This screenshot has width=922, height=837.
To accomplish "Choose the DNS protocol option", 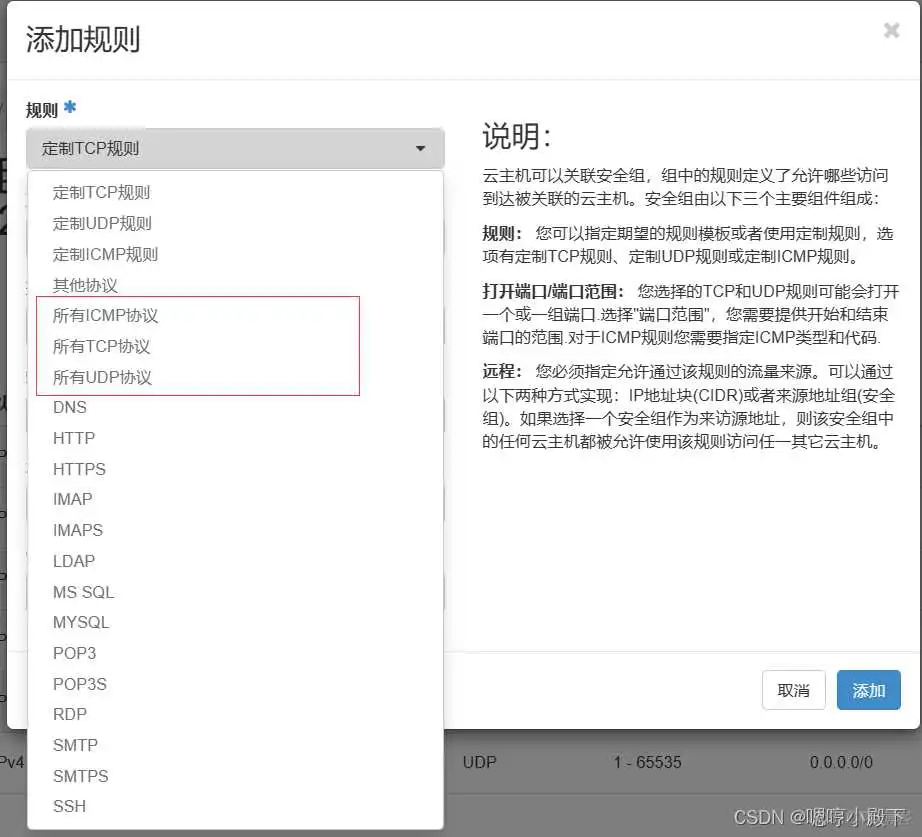I will [70, 407].
